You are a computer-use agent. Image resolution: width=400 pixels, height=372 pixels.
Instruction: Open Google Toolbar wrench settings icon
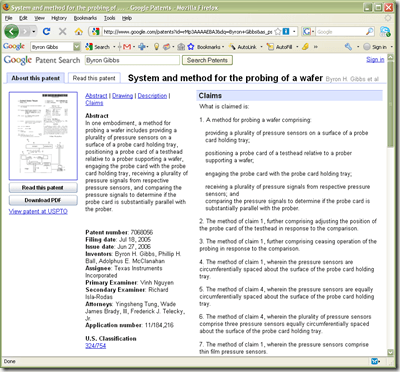pyautogui.click(x=348, y=47)
